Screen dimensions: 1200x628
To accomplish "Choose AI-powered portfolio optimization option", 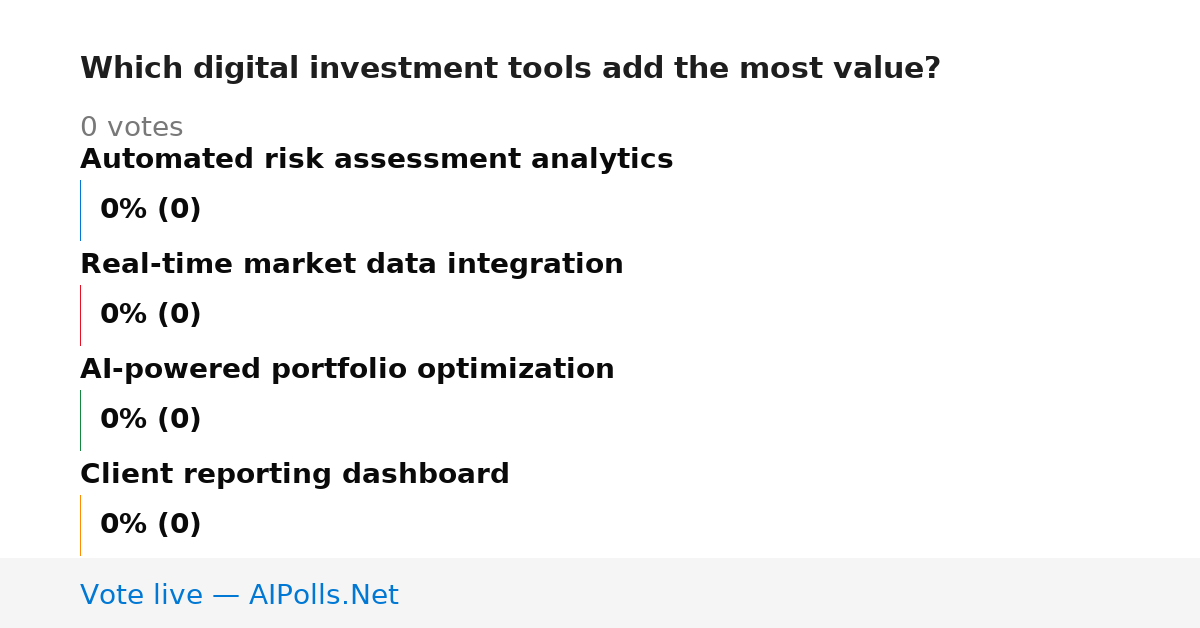I will (x=347, y=369).
